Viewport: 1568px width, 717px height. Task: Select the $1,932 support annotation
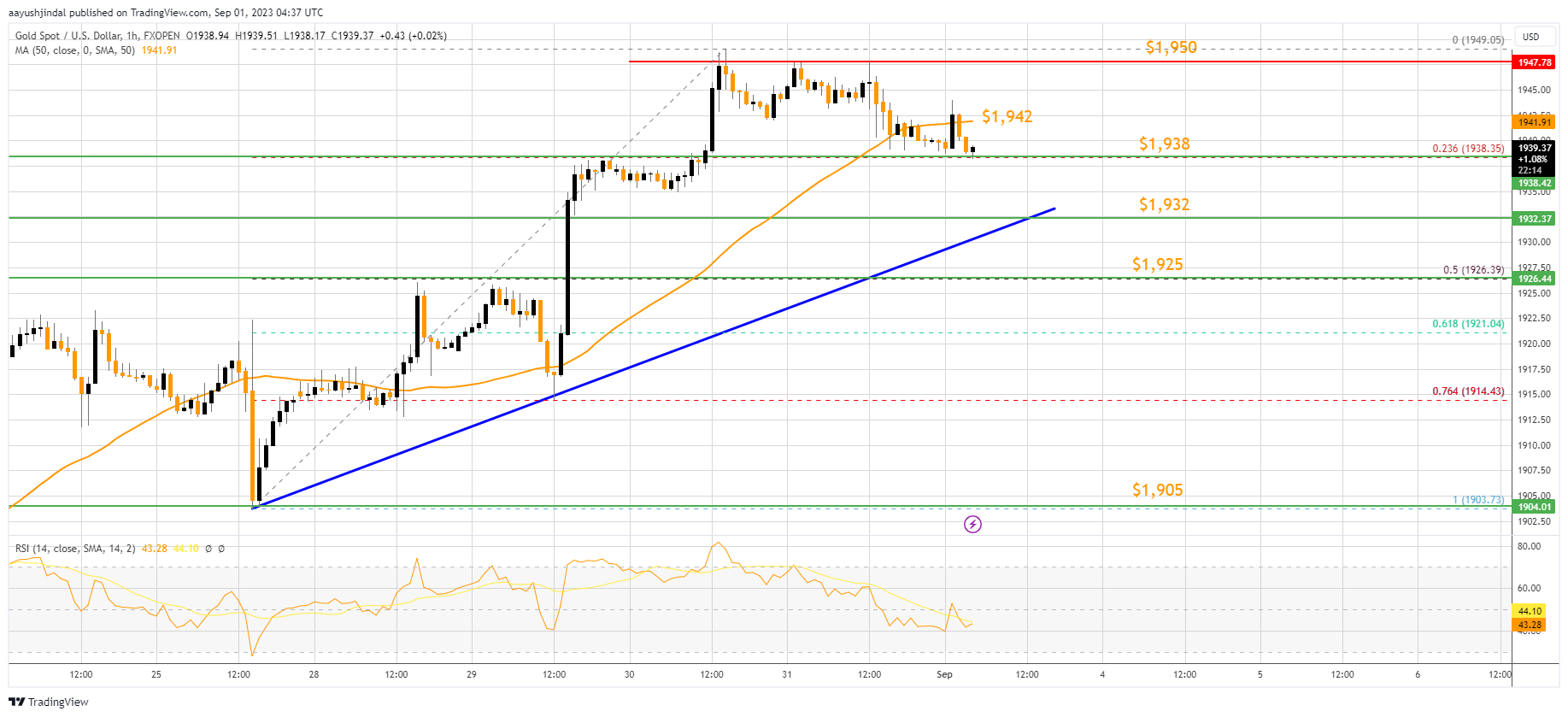[x=1164, y=204]
